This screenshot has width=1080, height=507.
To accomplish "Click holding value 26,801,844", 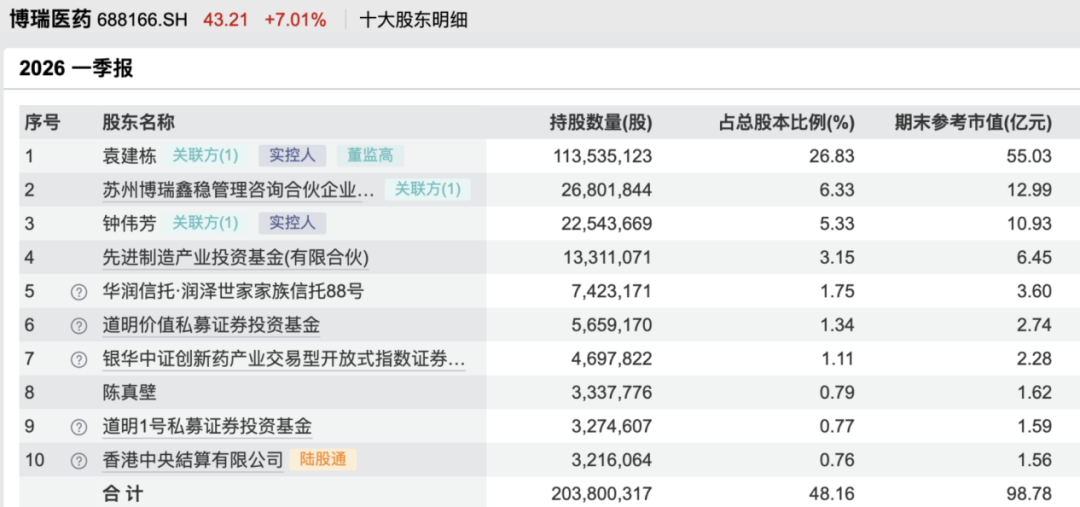I will point(608,189).
